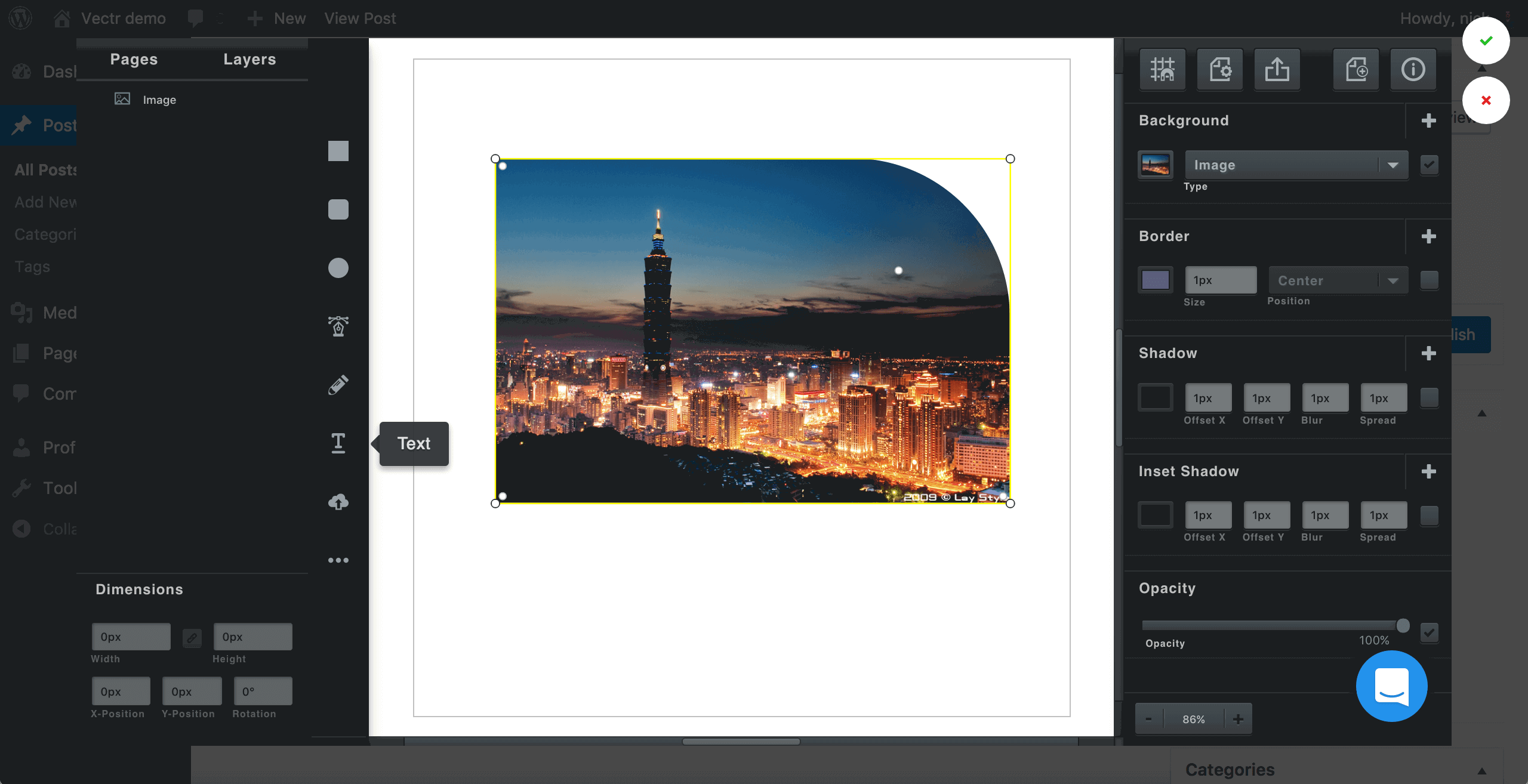Open the info icon
Screen dimensions: 1528x784
coord(1413,69)
